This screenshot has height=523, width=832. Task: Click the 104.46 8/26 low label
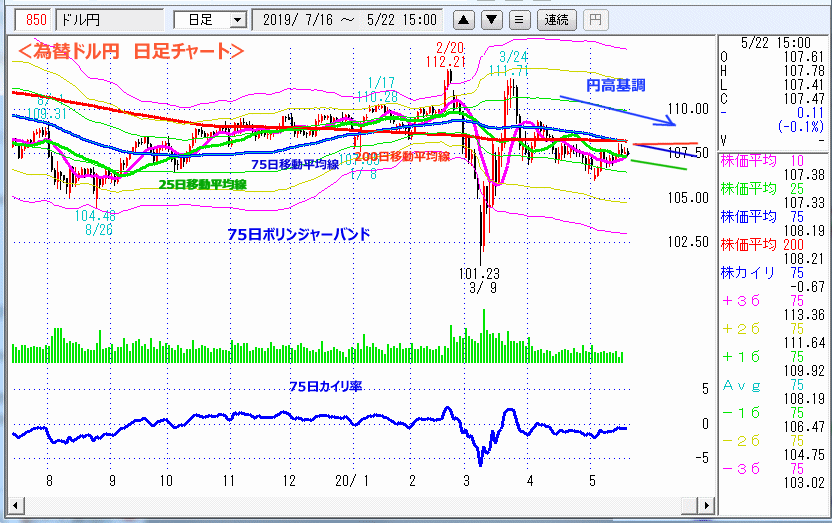[95, 222]
